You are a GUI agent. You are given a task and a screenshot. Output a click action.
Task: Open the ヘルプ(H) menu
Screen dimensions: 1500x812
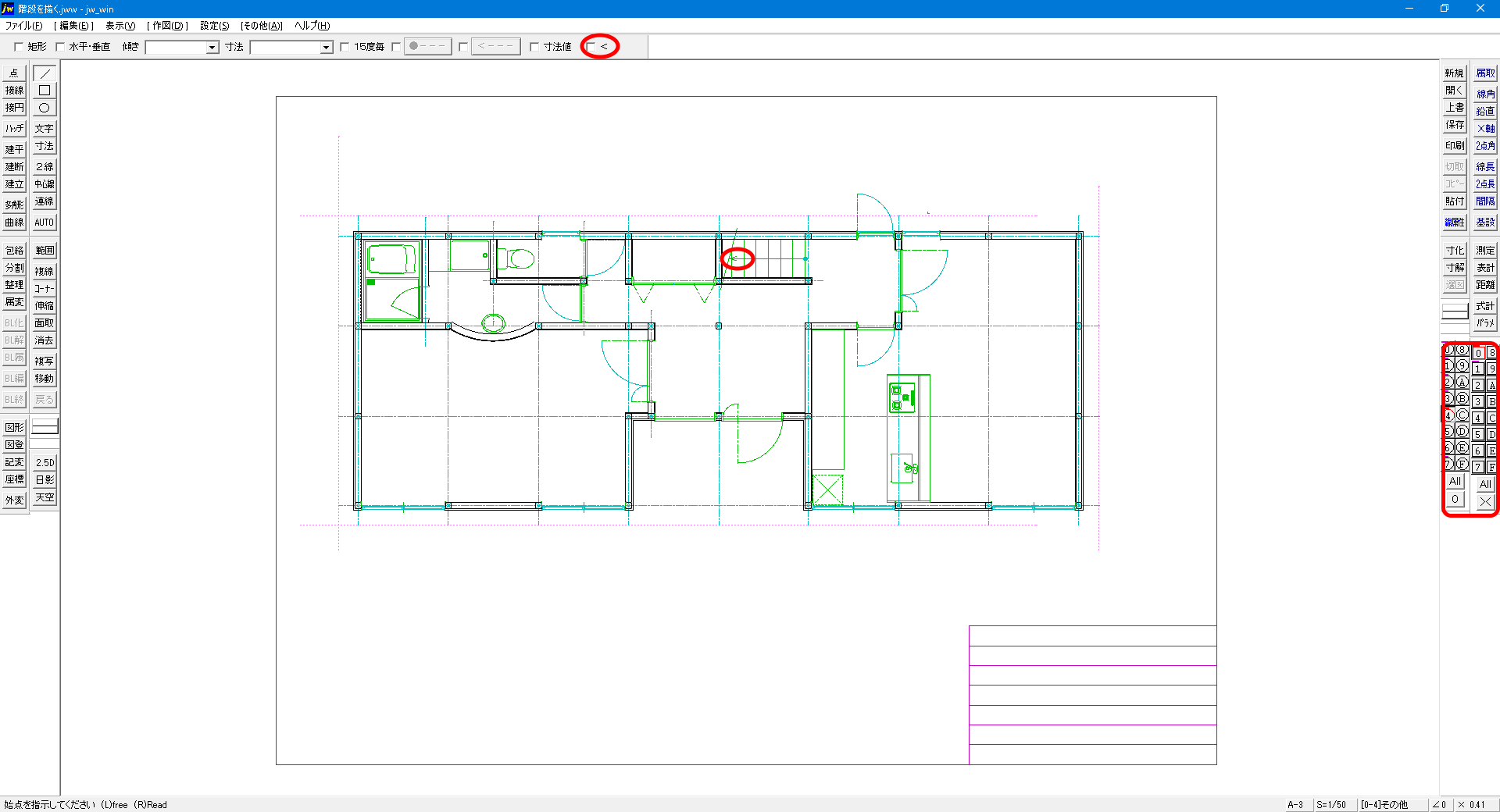312,26
